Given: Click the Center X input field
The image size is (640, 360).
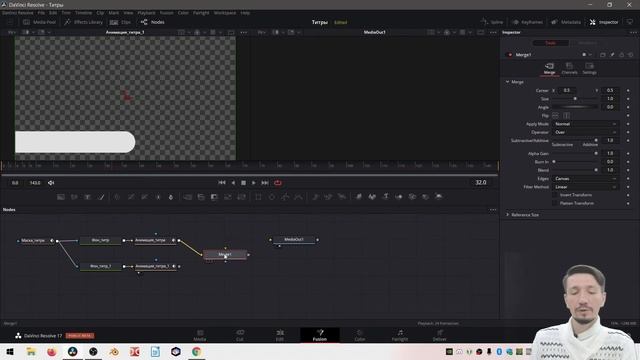Looking at the screenshot, I should 567,90.
